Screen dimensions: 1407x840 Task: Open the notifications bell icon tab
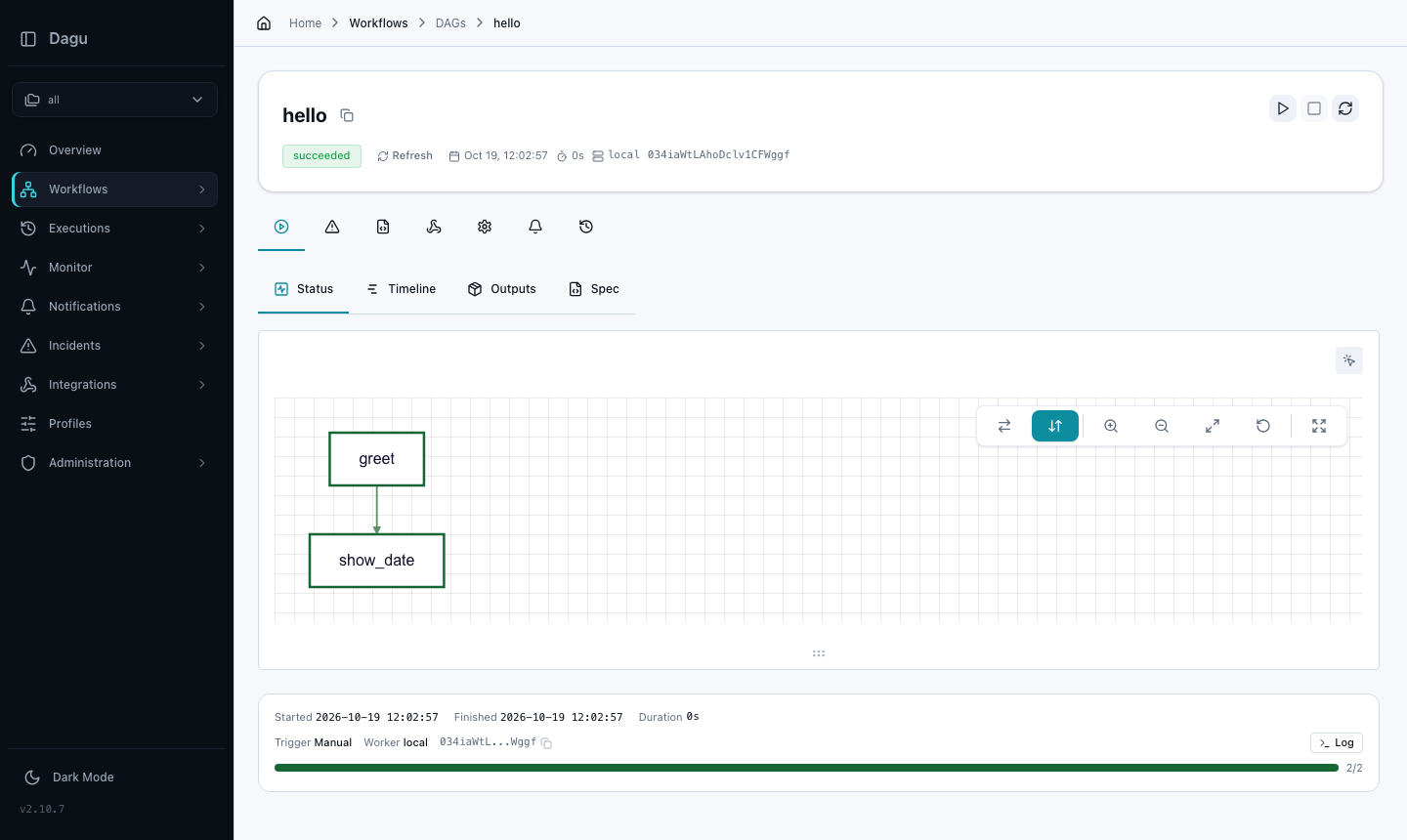click(535, 227)
